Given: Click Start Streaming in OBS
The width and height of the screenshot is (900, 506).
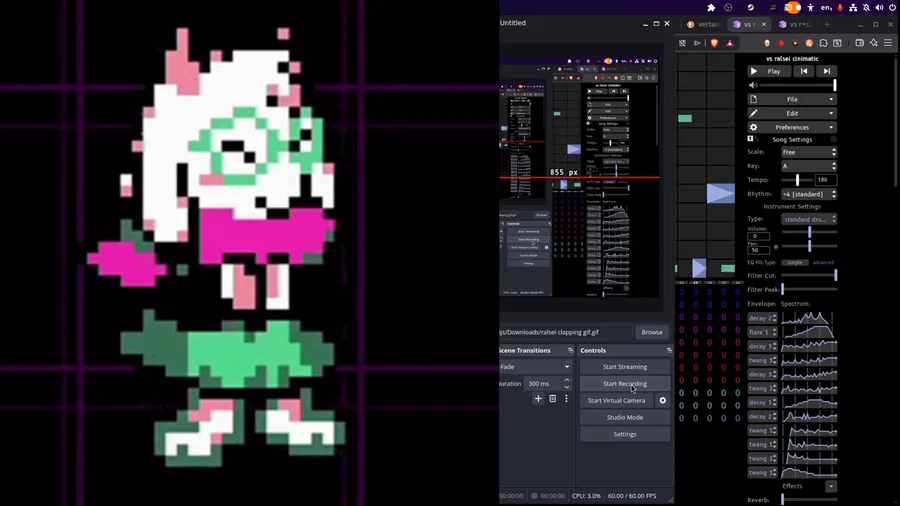Looking at the screenshot, I should pyautogui.click(x=624, y=367).
